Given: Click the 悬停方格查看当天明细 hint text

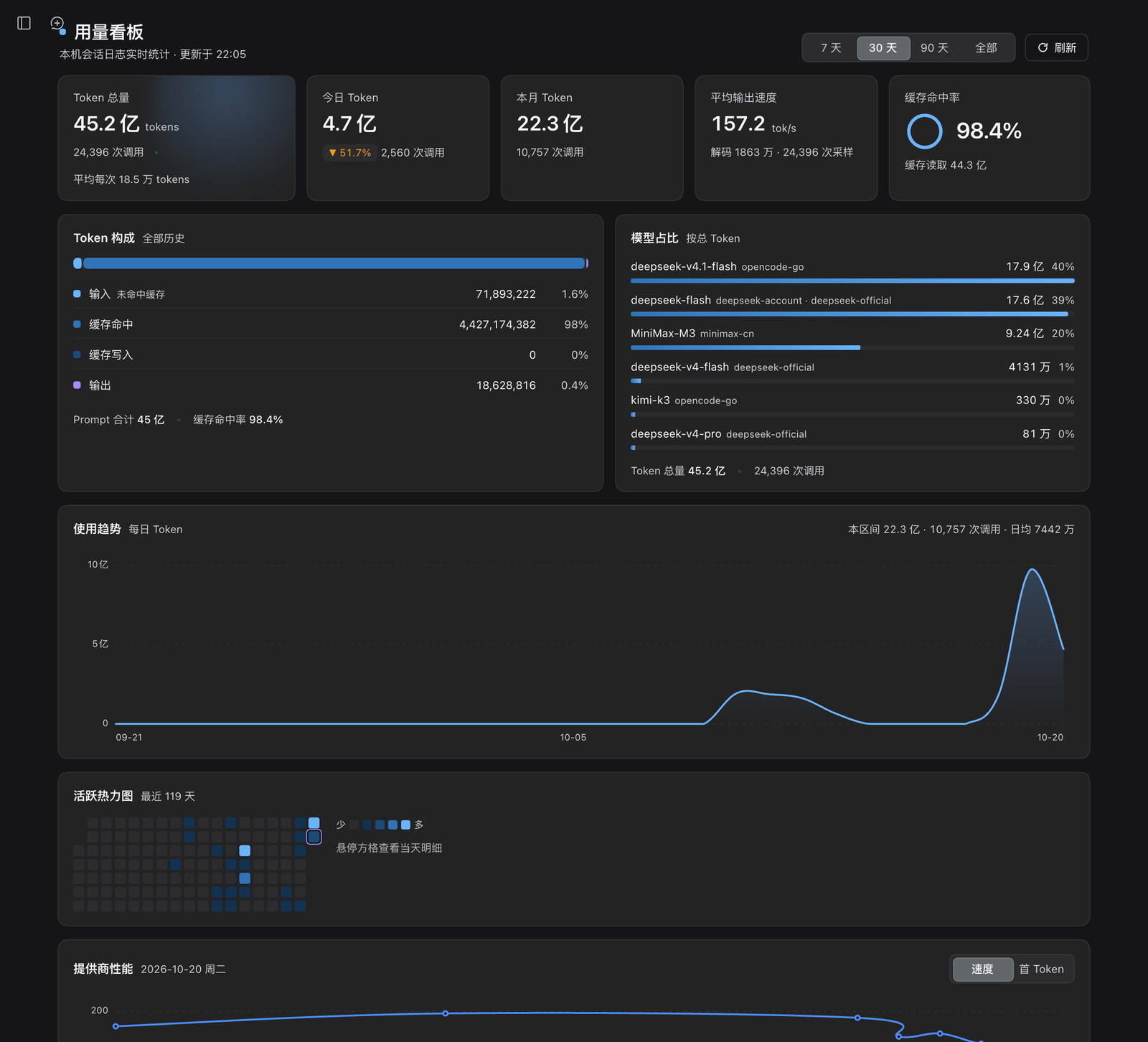Looking at the screenshot, I should click(x=389, y=848).
